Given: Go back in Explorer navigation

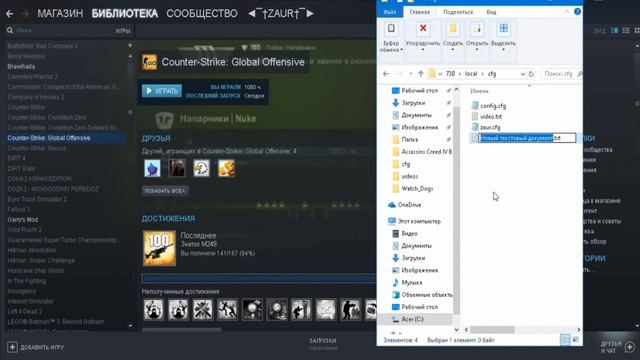Looking at the screenshot, I should 386,74.
